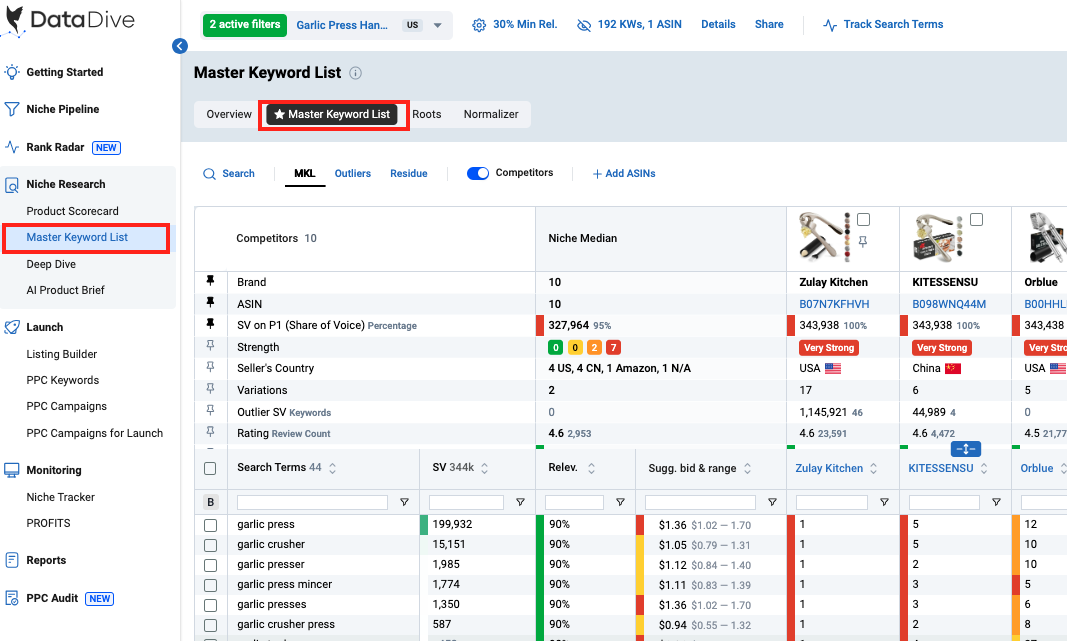Pin the Seller's Country row
This screenshot has height=641, width=1067.
point(210,367)
